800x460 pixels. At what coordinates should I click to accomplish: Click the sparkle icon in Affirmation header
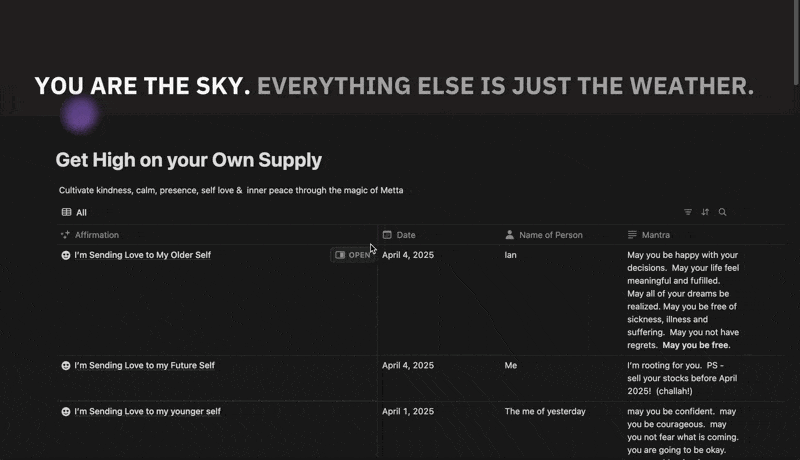coord(65,235)
